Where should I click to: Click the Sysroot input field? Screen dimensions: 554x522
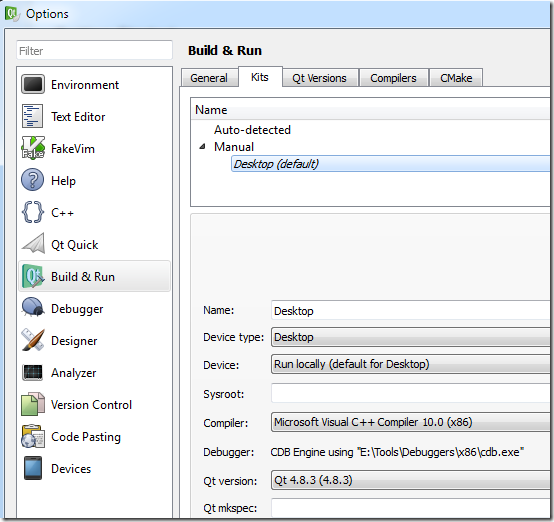410,393
